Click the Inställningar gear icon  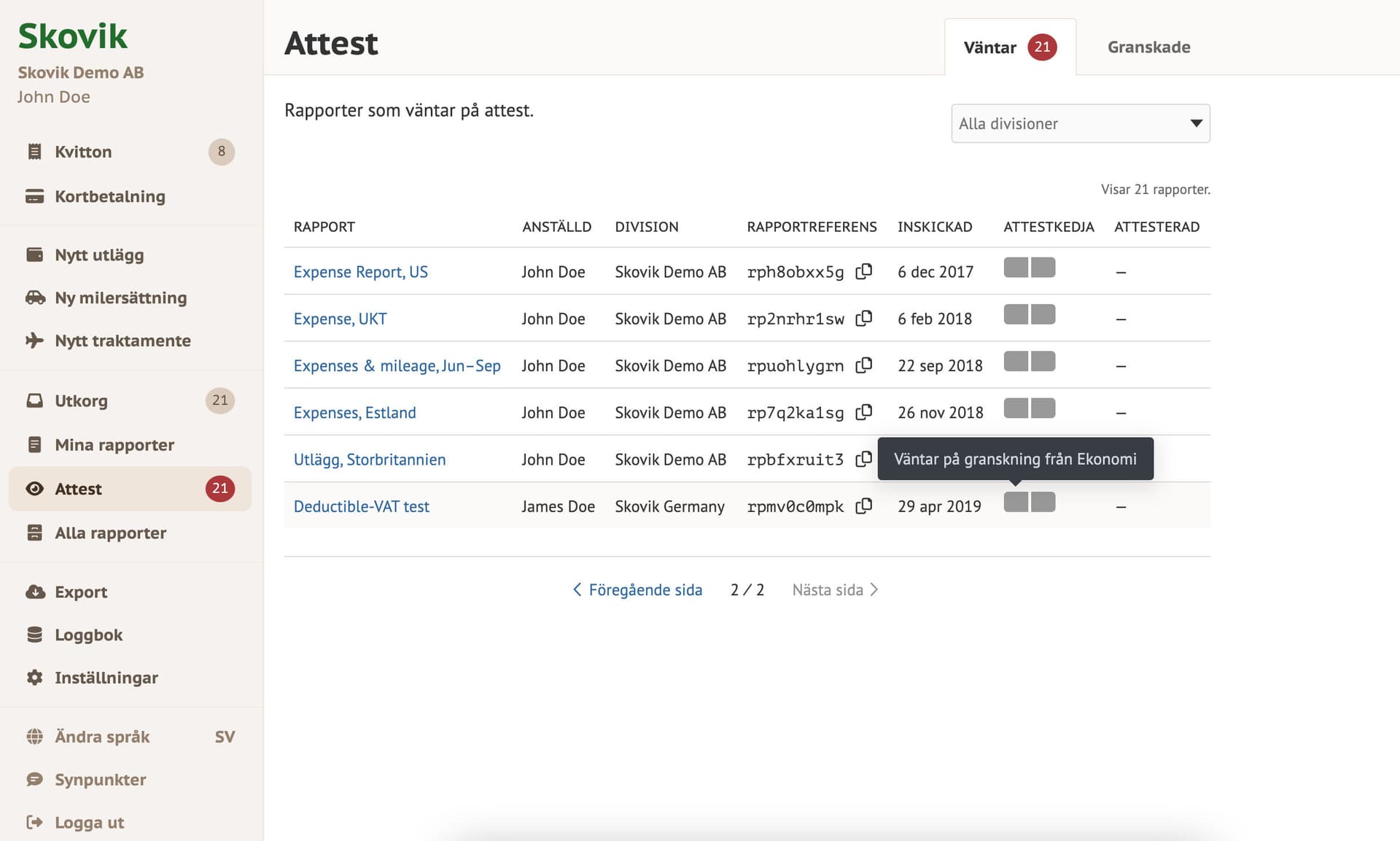pyautogui.click(x=34, y=678)
